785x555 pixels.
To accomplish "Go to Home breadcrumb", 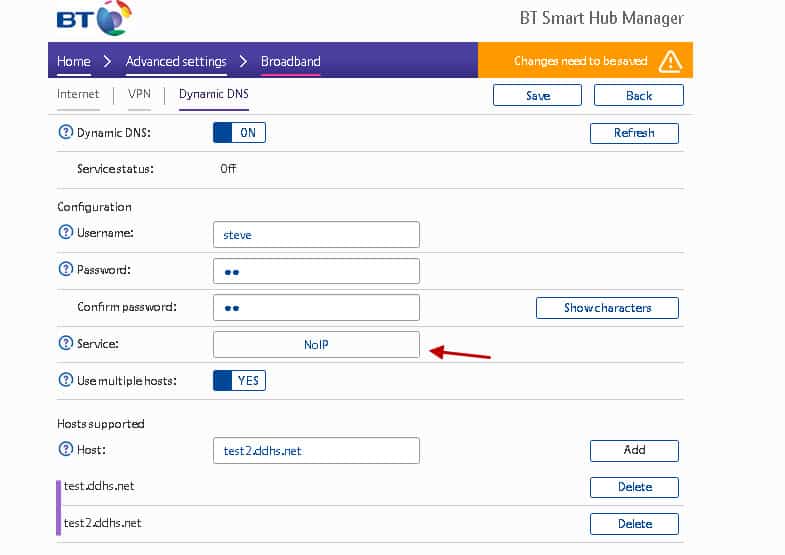I will pyautogui.click(x=74, y=62).
